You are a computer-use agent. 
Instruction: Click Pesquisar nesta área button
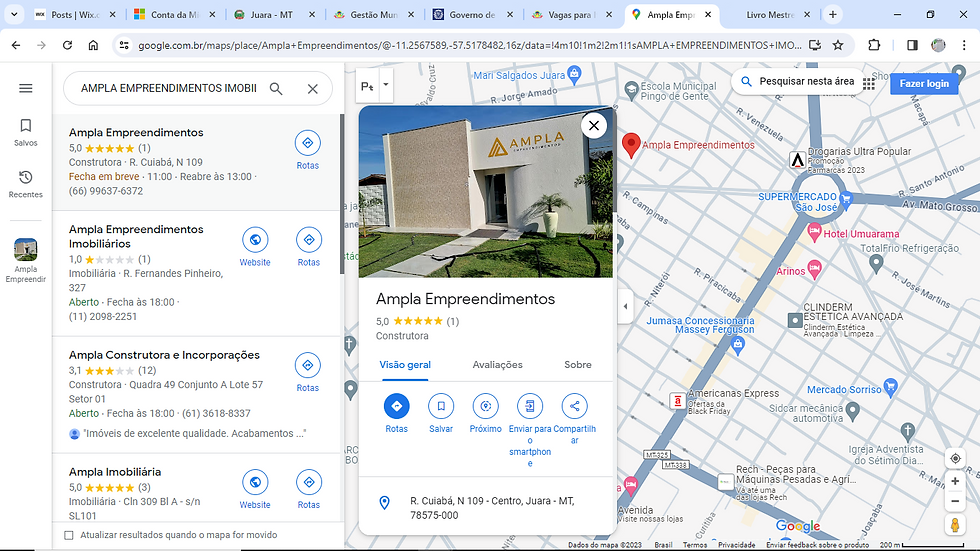tap(797, 81)
